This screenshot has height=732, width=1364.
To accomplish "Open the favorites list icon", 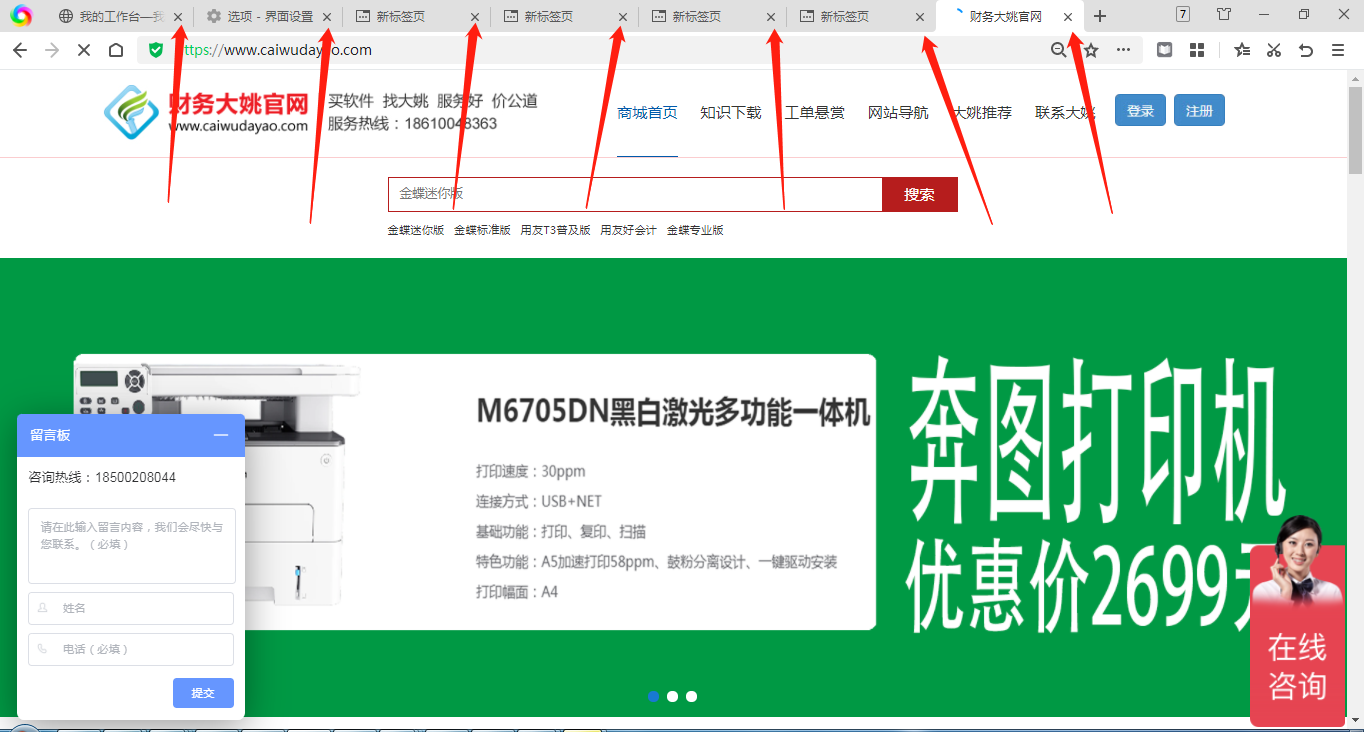I will tap(1242, 50).
